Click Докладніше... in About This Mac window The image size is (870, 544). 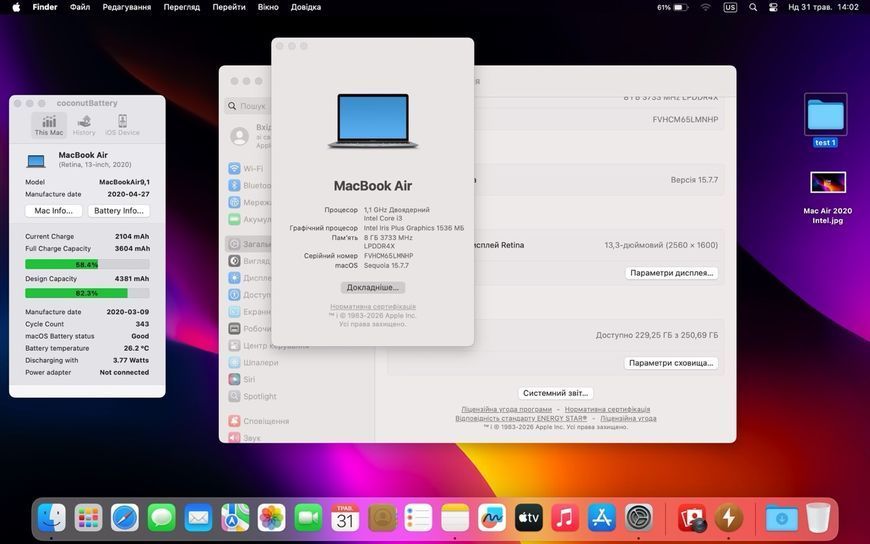pos(373,288)
